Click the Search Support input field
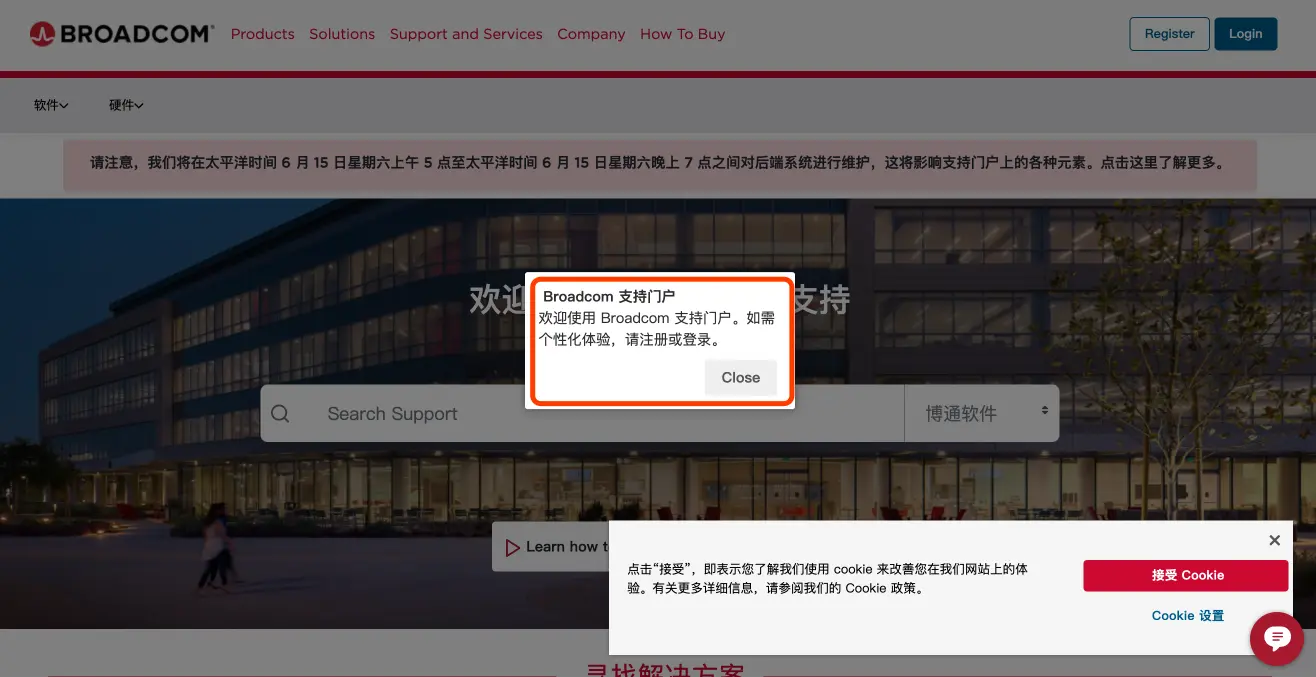This screenshot has height=677, width=1316. tap(582, 413)
